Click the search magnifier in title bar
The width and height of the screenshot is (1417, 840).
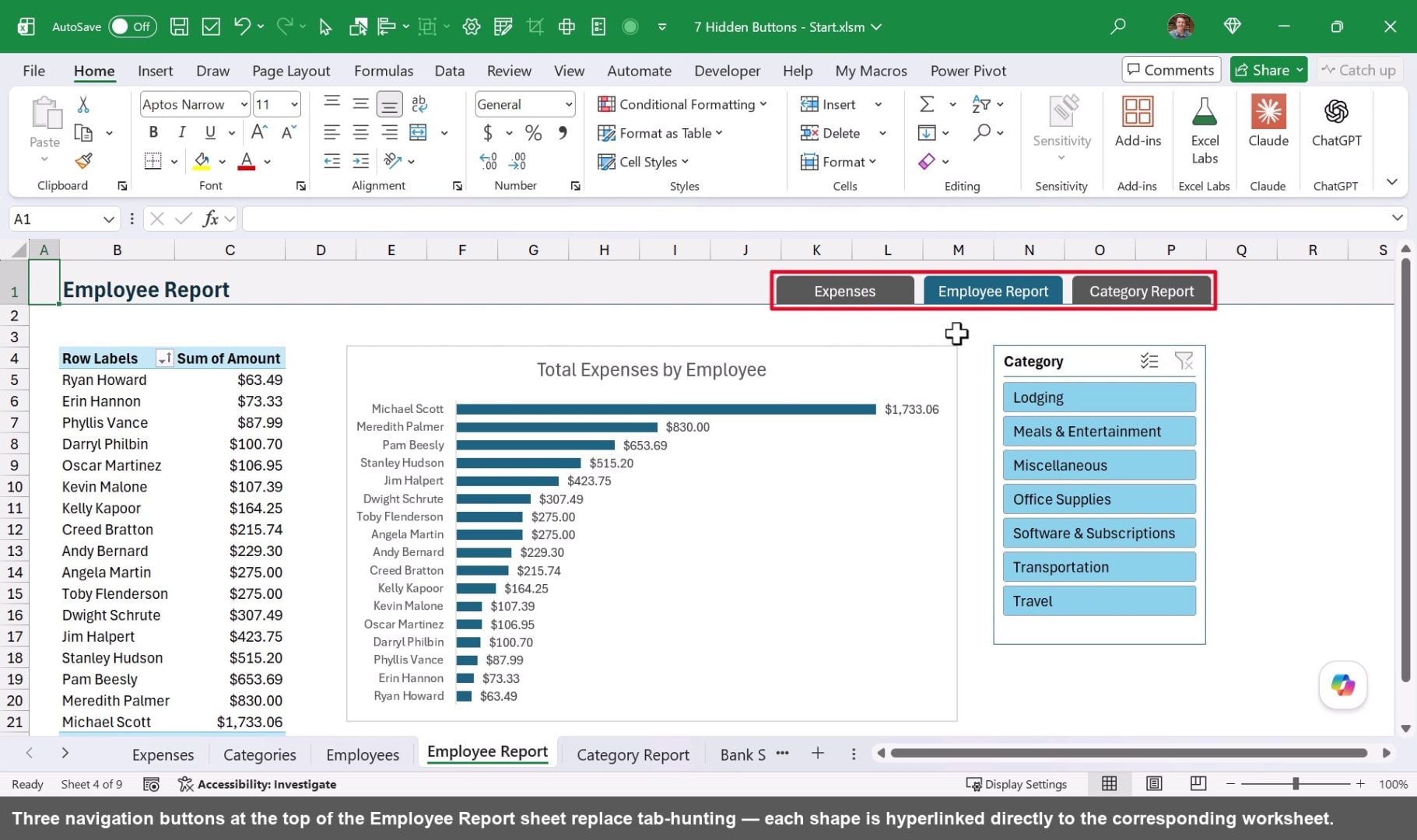coord(1118,26)
